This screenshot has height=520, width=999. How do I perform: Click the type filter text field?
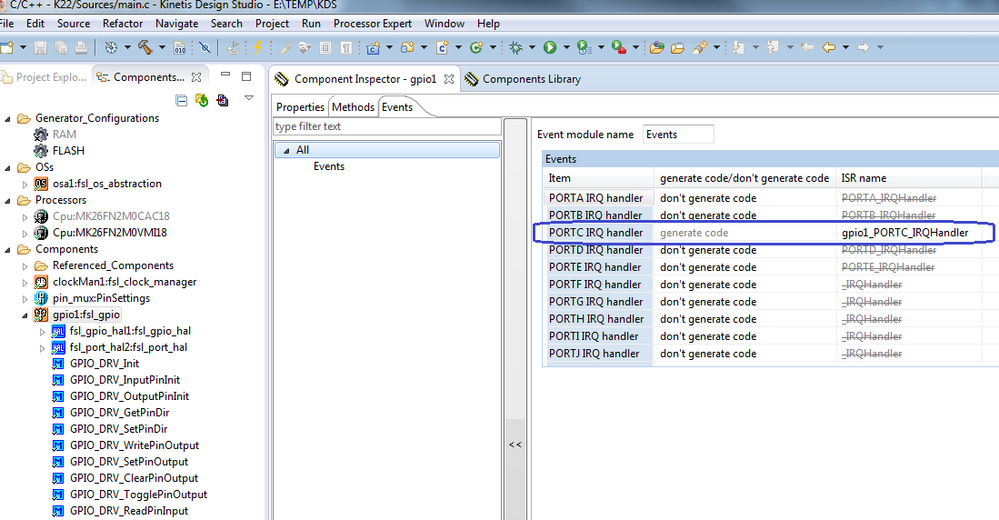click(387, 127)
